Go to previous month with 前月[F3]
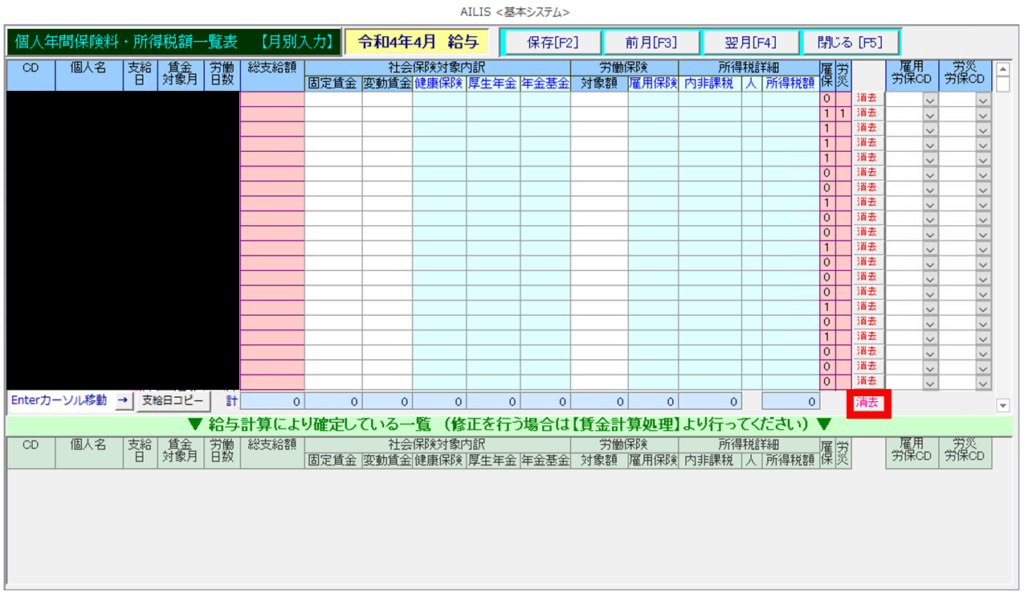This screenshot has width=1024, height=594. click(x=651, y=42)
